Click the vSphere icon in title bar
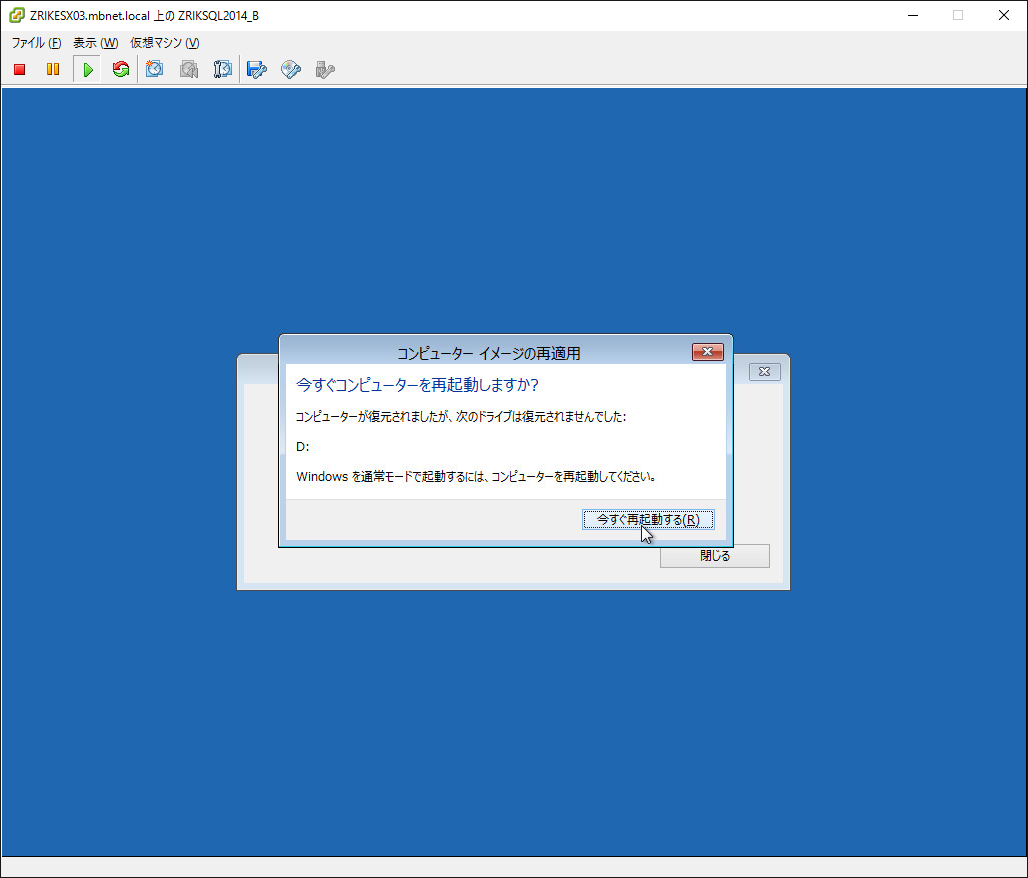 click(16, 15)
